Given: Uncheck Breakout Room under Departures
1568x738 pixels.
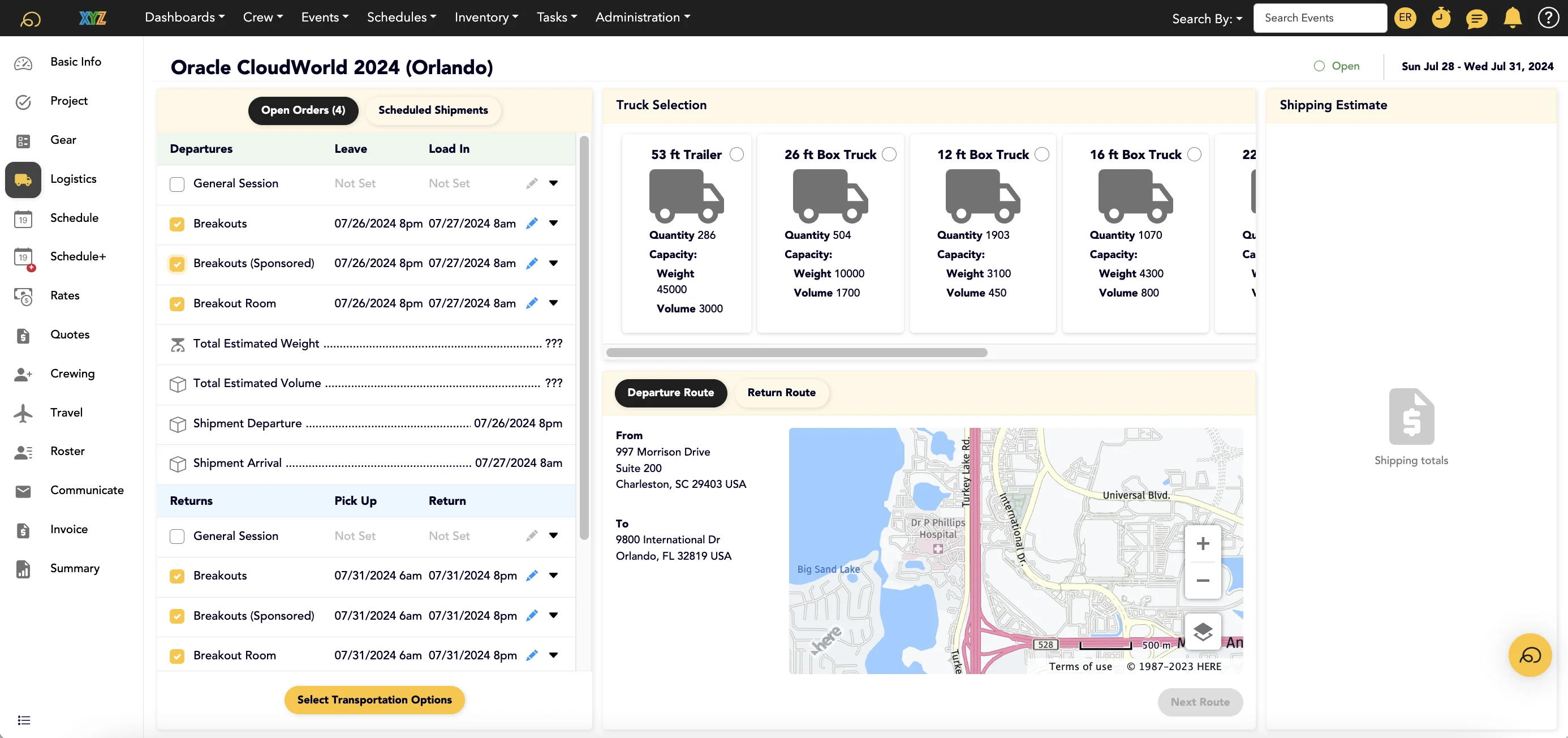Looking at the screenshot, I should tap(177, 304).
